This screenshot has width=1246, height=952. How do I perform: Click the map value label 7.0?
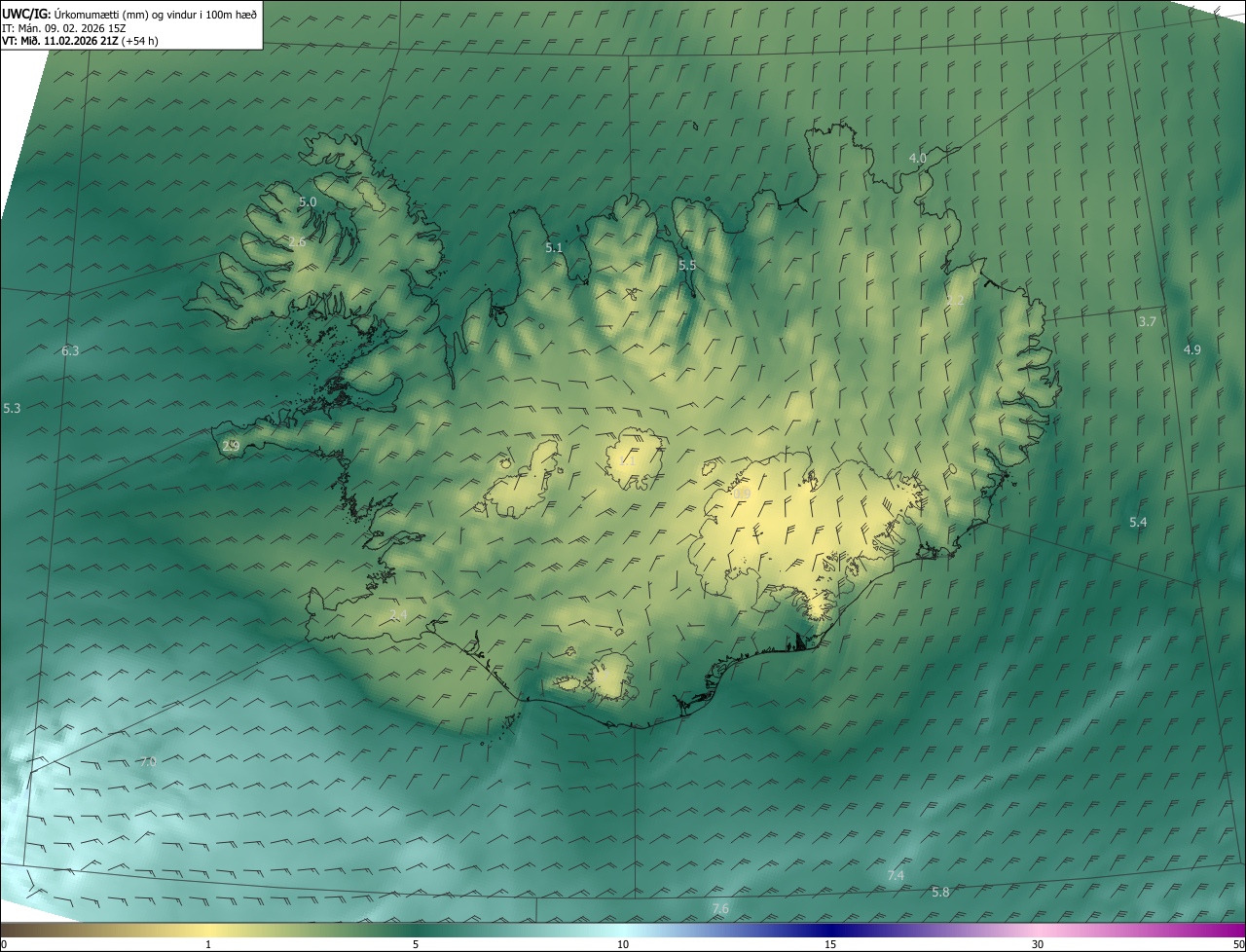[x=147, y=761]
